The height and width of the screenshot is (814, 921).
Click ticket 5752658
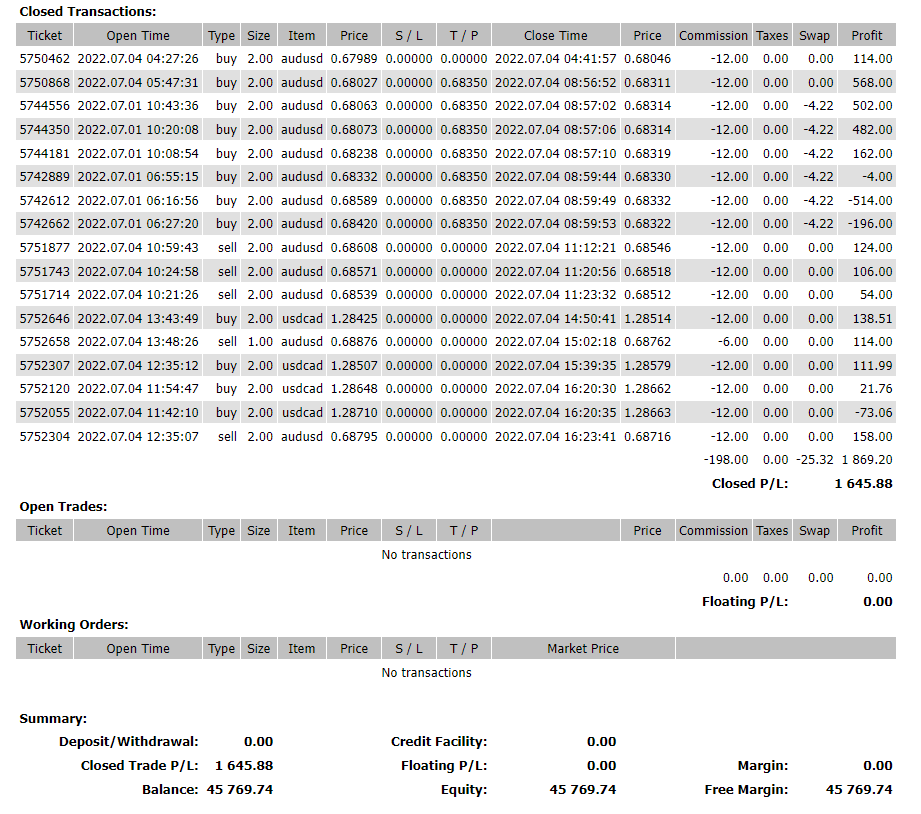[x=45, y=342]
